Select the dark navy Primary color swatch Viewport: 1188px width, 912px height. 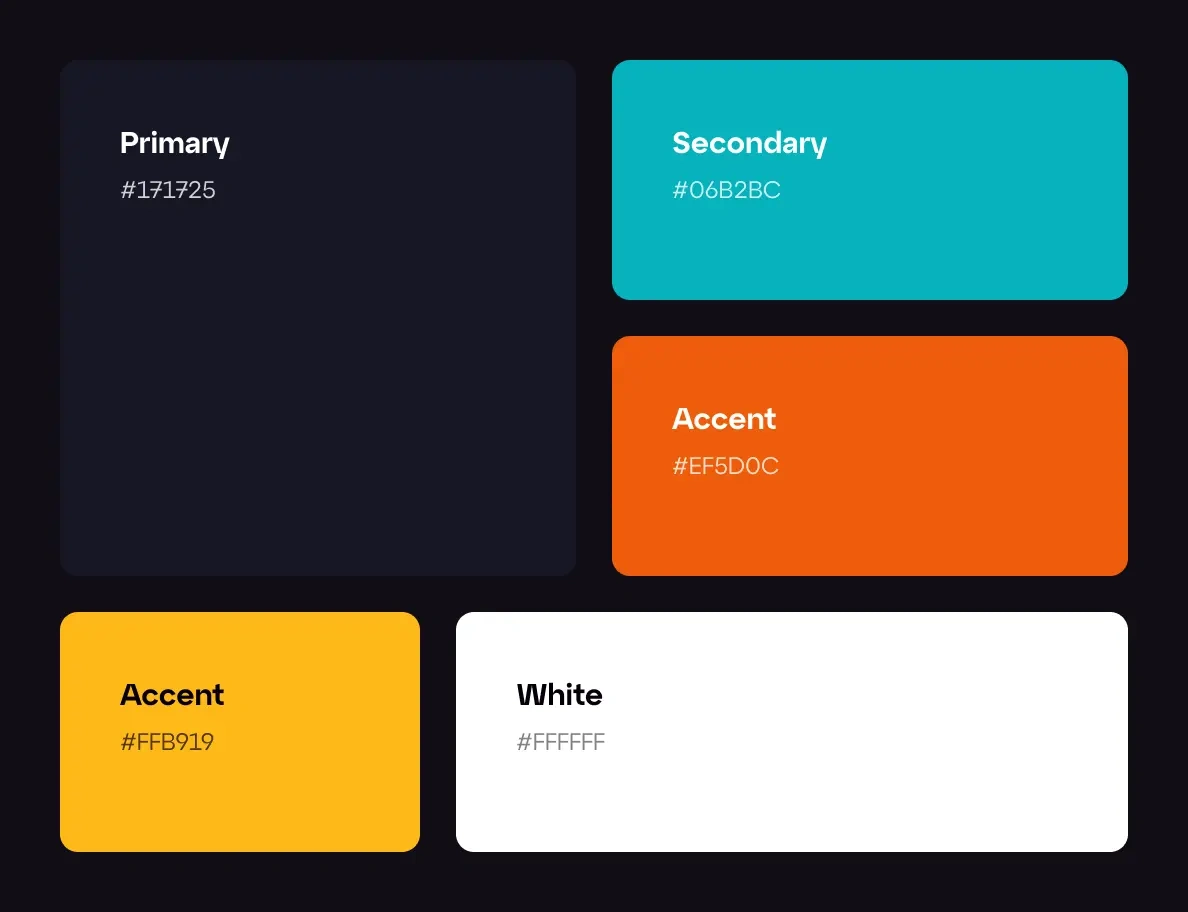(317, 317)
